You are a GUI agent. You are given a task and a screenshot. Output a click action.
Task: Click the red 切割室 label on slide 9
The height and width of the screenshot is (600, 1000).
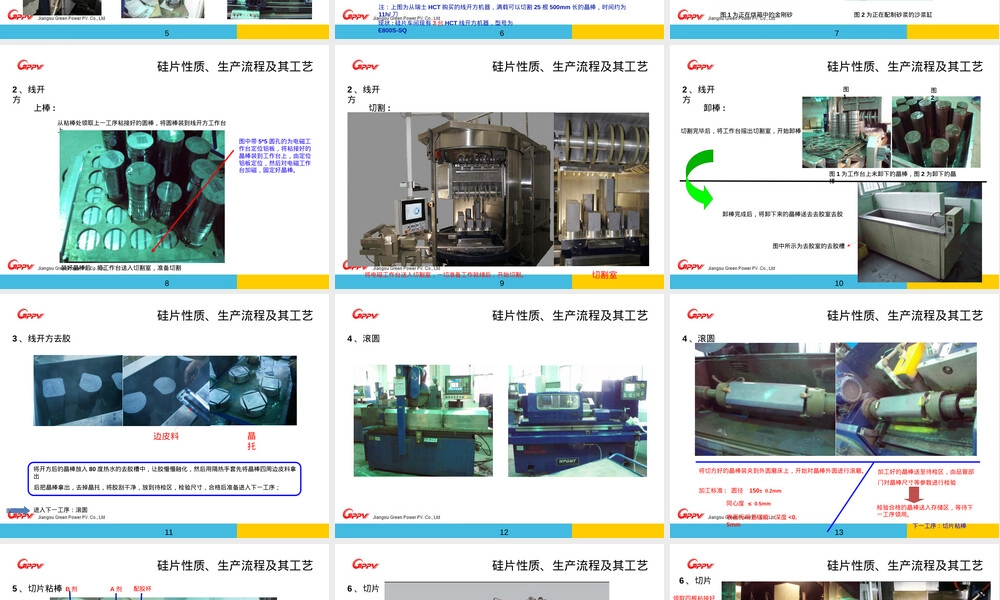click(604, 275)
